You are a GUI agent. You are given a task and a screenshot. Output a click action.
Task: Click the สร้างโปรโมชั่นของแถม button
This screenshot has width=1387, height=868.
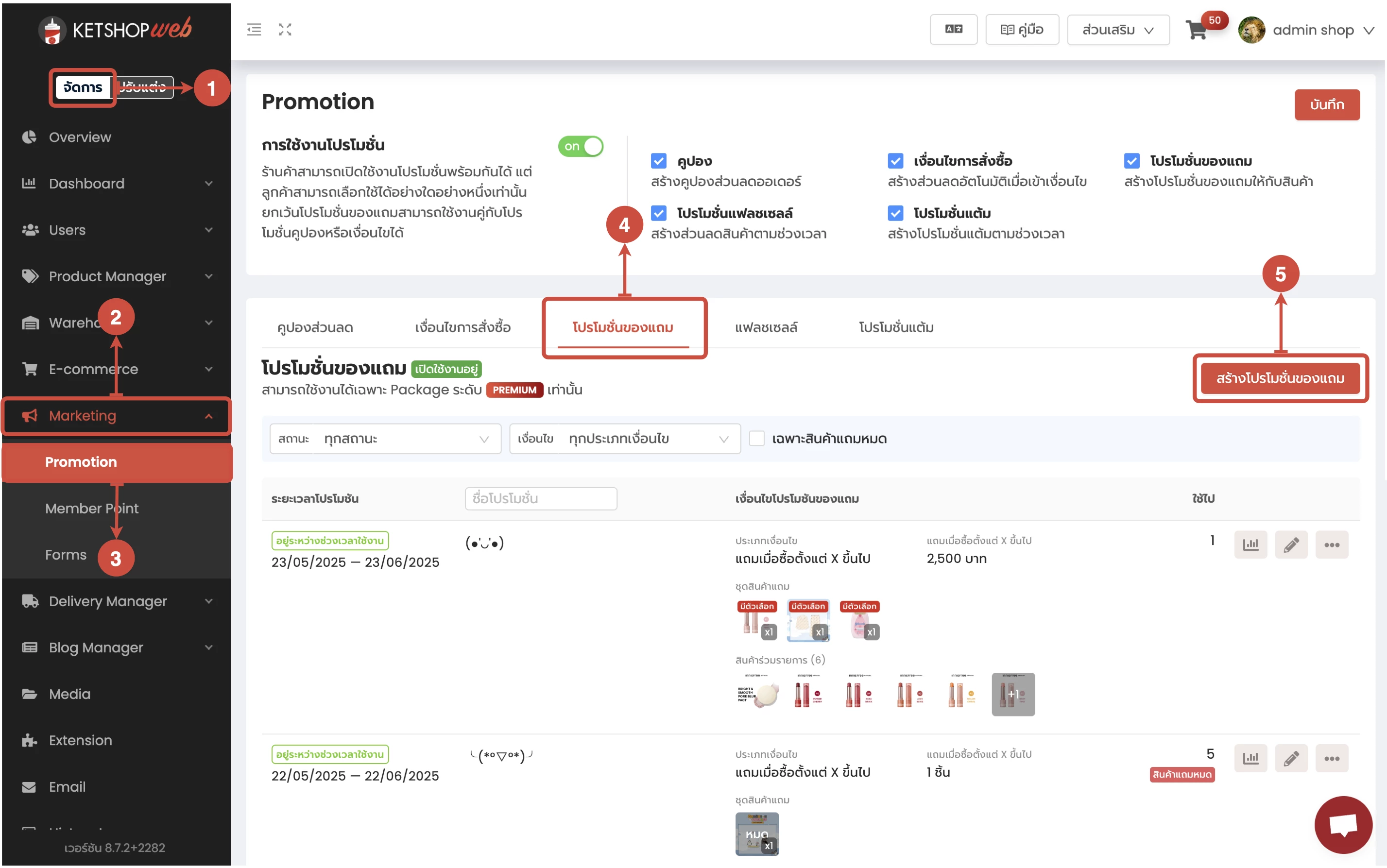tap(1280, 378)
